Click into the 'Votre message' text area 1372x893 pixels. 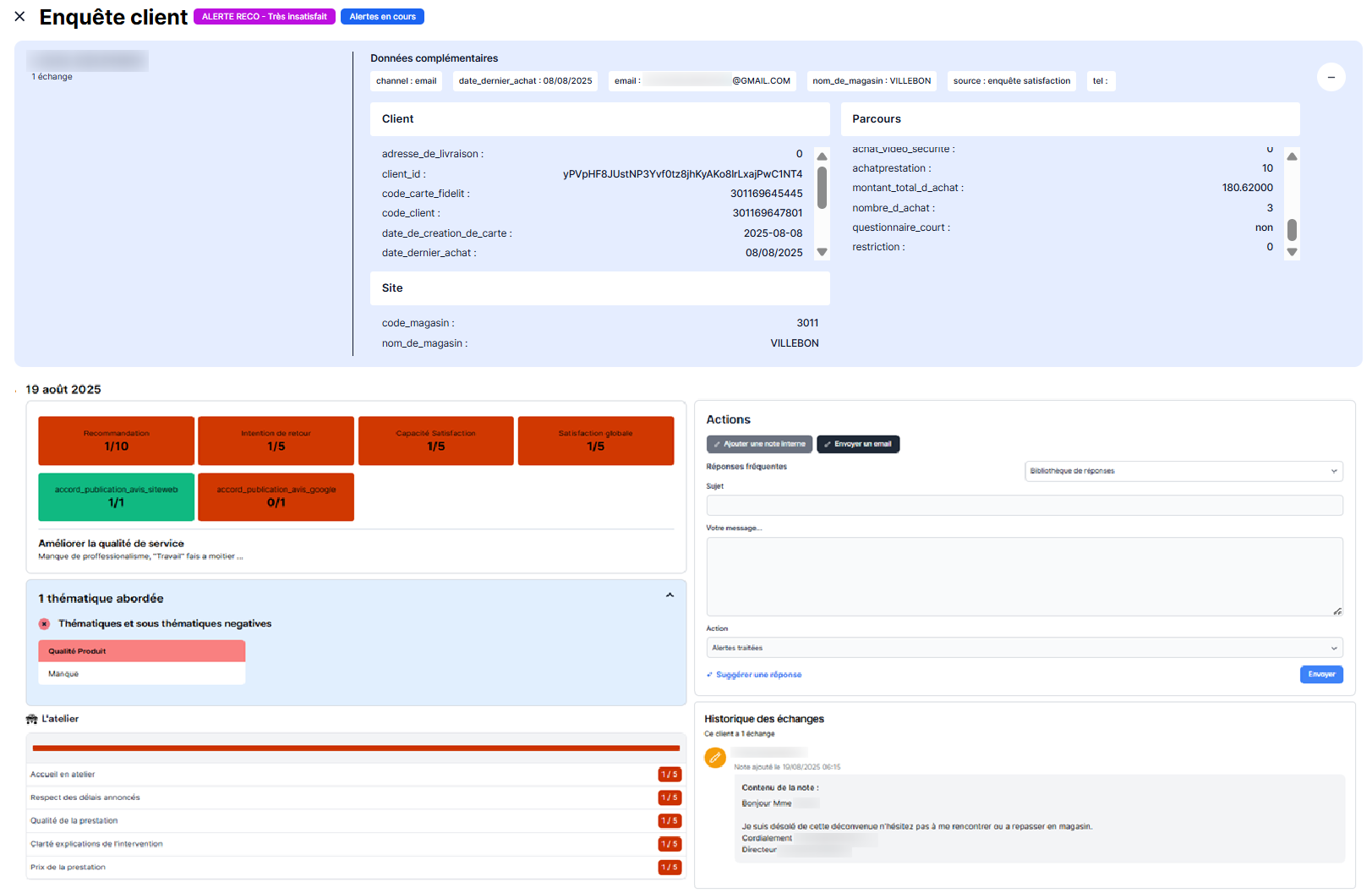[1024, 577]
